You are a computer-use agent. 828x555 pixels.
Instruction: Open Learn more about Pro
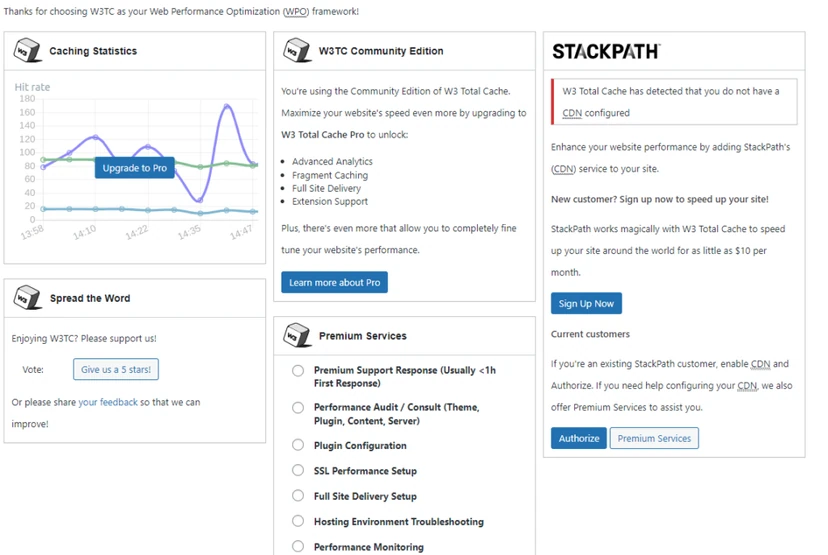click(334, 282)
